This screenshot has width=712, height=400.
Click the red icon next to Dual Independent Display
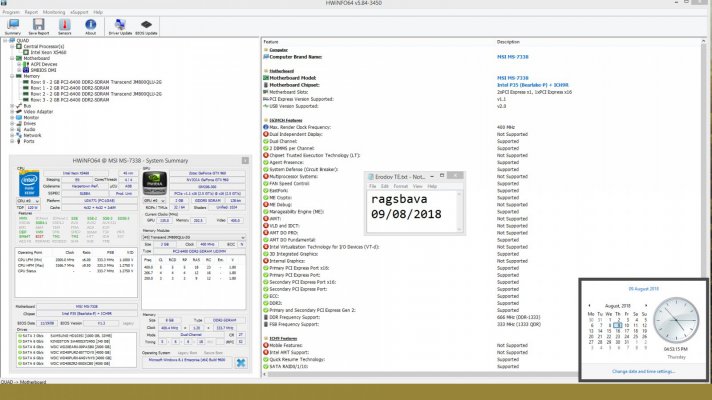point(266,134)
